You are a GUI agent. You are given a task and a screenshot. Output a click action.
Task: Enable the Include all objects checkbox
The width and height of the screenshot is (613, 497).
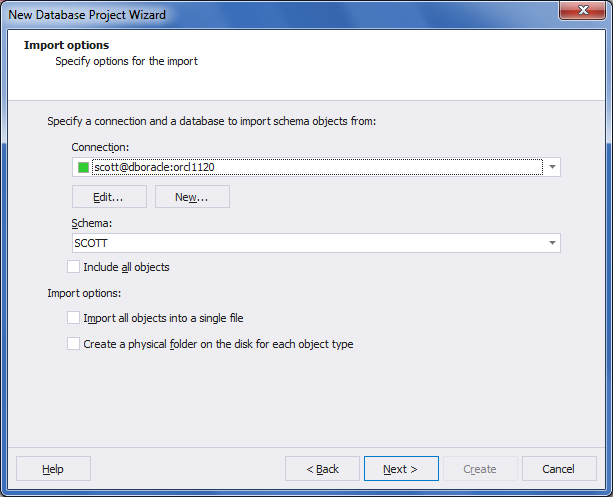click(x=74, y=267)
